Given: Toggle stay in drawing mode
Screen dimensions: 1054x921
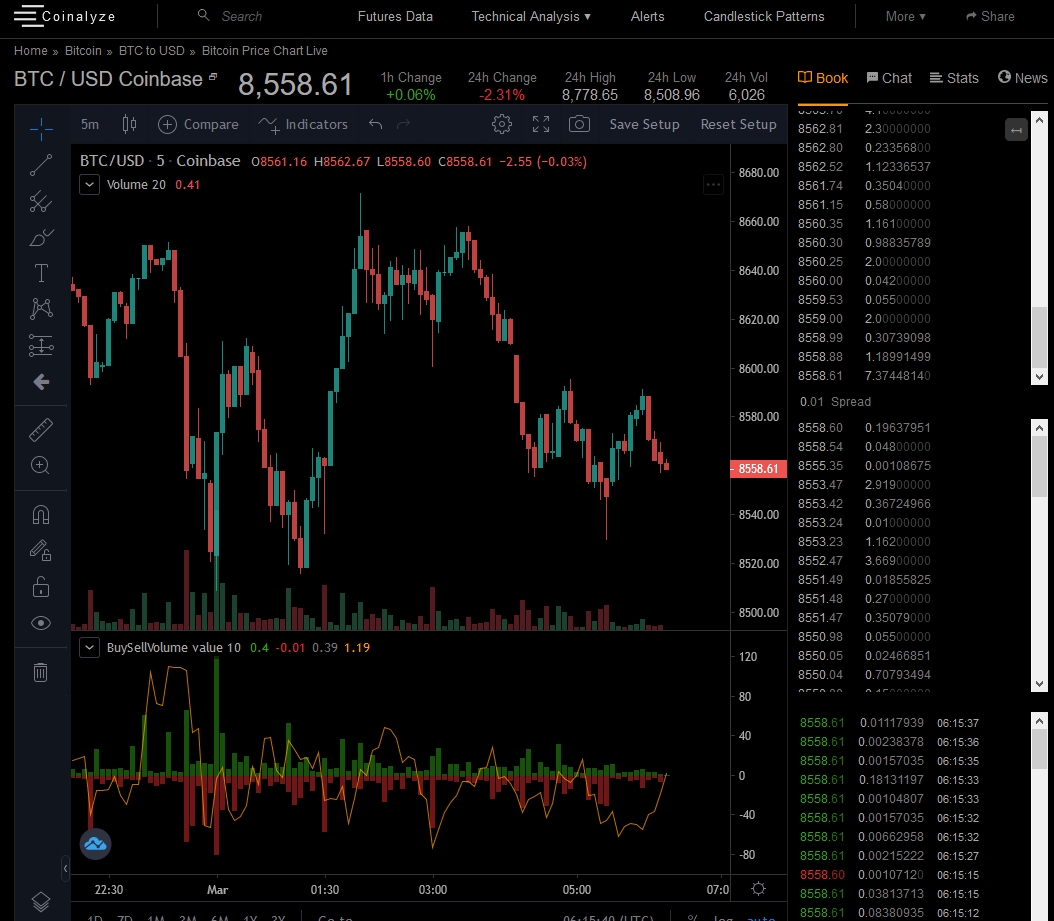Looking at the screenshot, I should (x=41, y=551).
